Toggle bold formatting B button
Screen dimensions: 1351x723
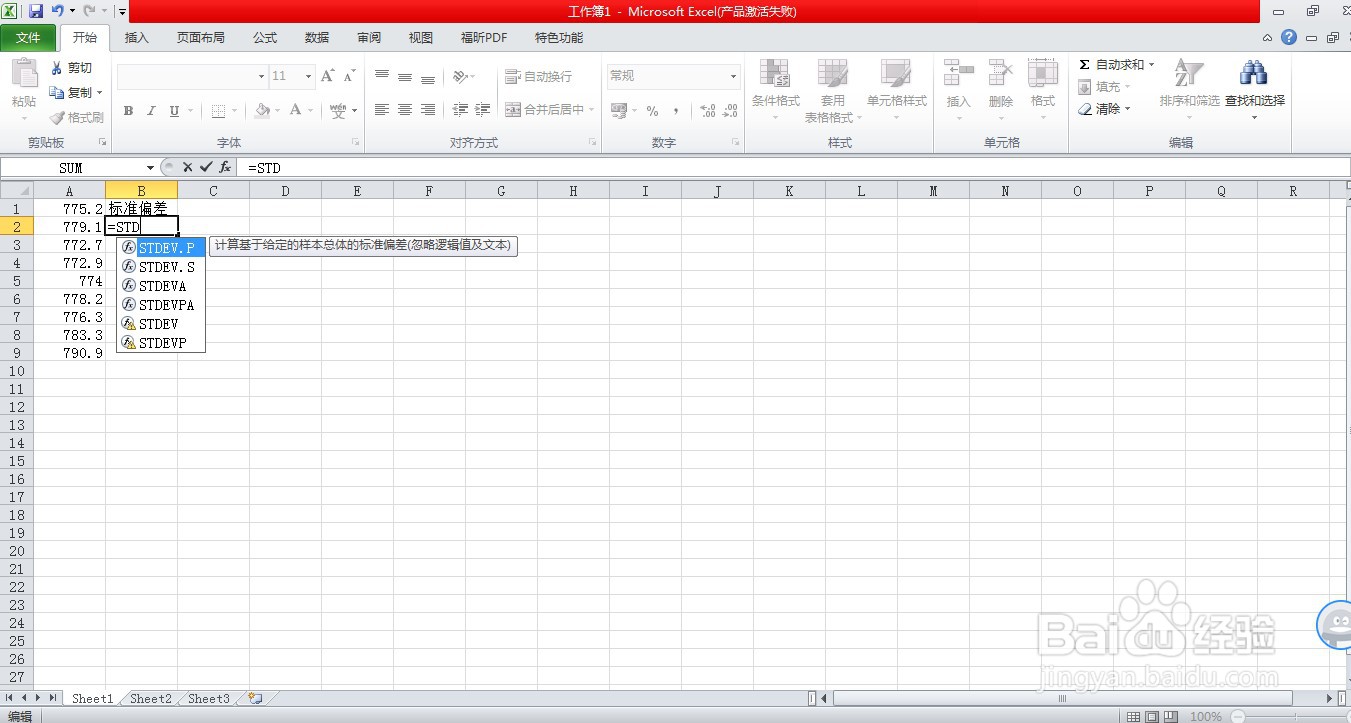[128, 111]
